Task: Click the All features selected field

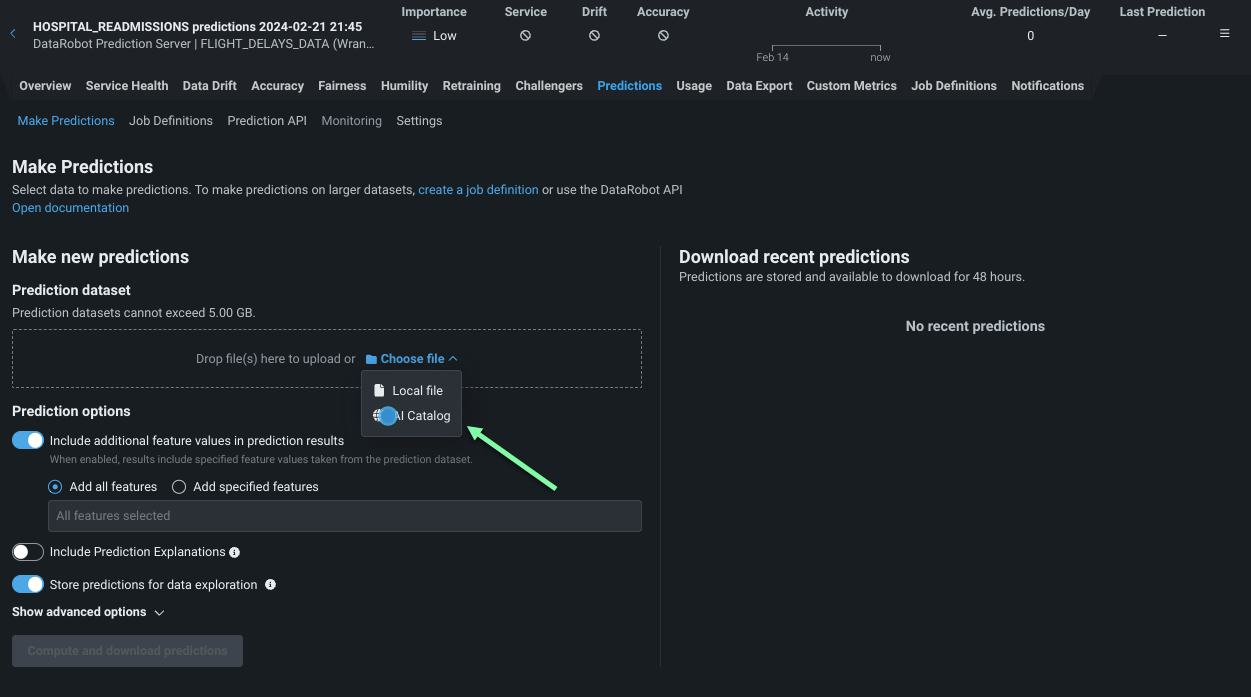Action: click(x=344, y=516)
